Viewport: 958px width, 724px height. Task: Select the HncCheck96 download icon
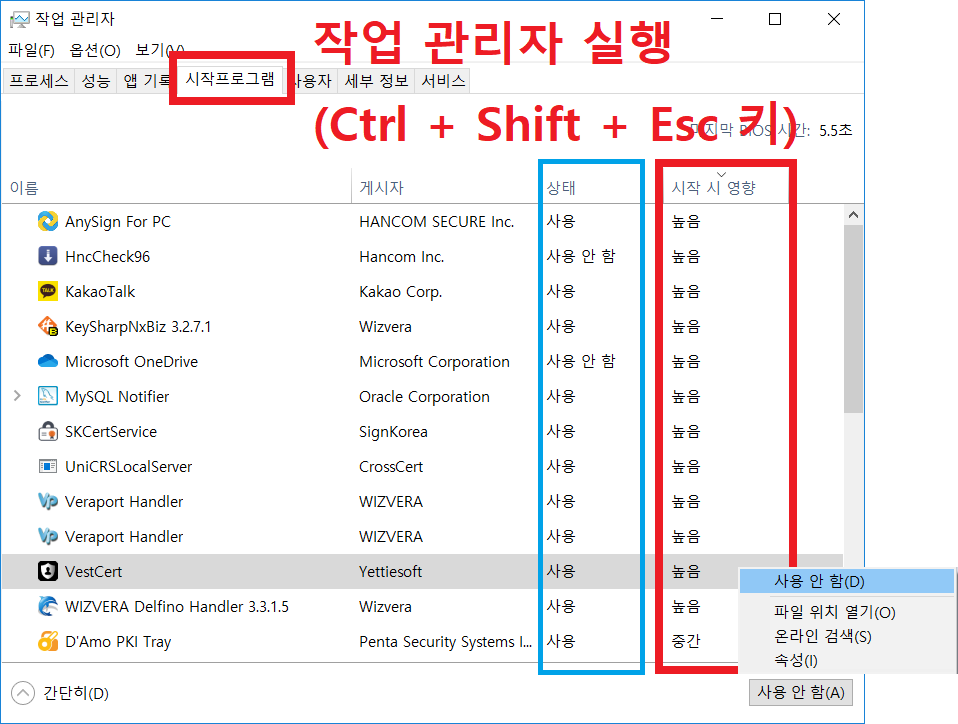pyautogui.click(x=47, y=256)
